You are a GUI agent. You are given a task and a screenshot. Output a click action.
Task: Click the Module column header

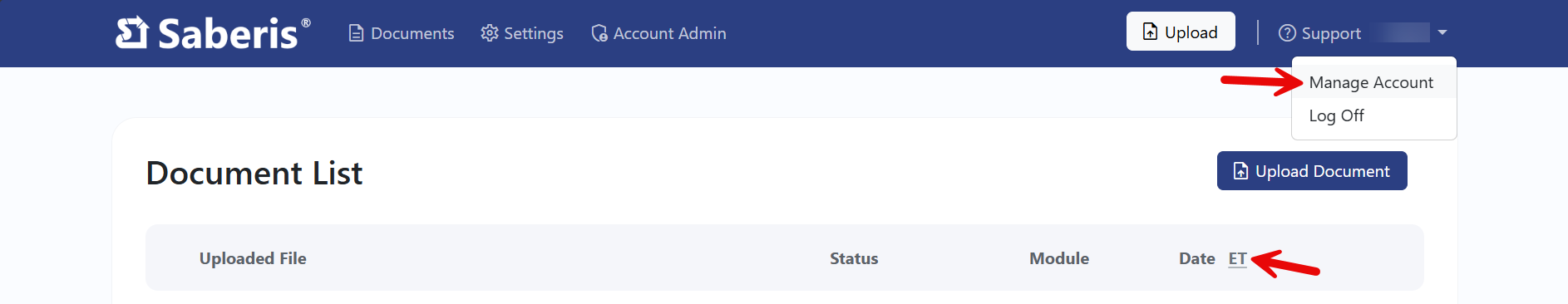pos(1059,258)
